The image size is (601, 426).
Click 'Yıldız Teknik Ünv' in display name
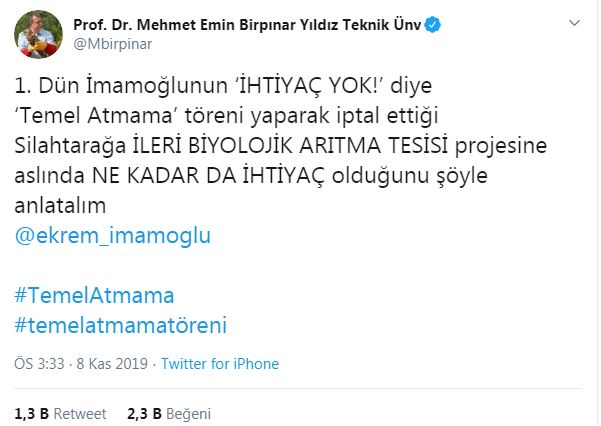click(360, 25)
